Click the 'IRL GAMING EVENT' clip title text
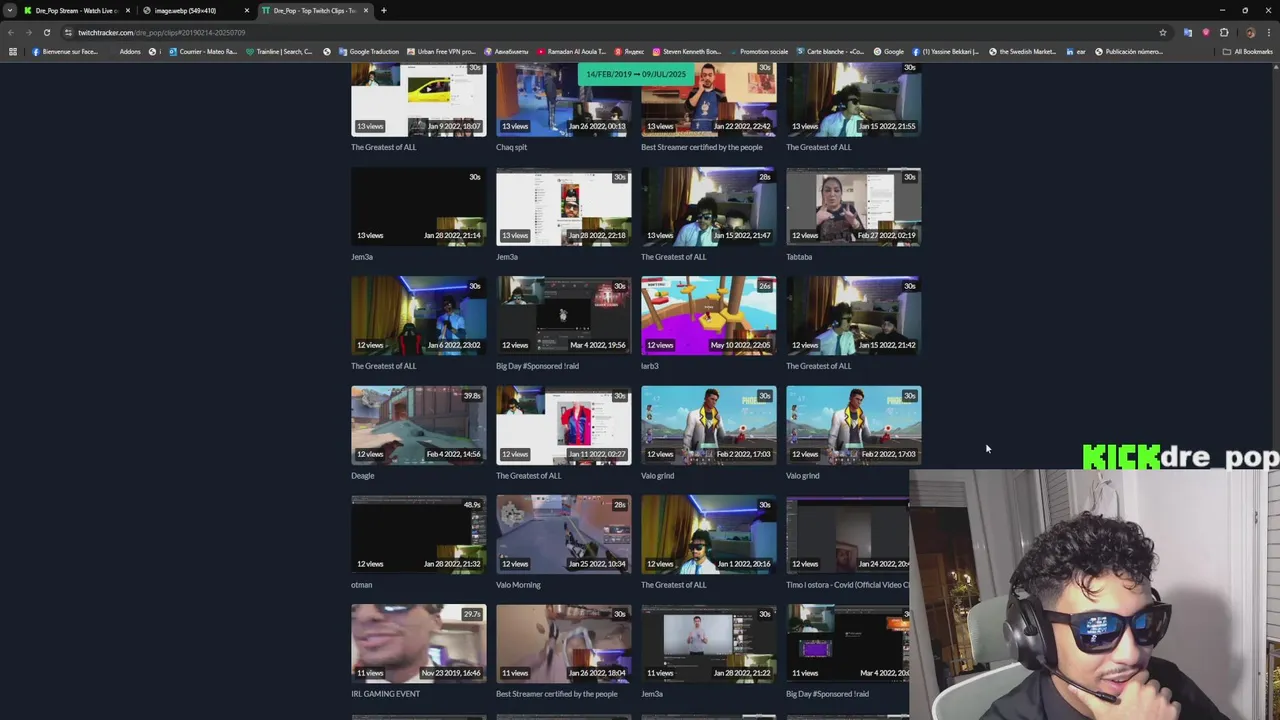The width and height of the screenshot is (1280, 720). point(385,694)
